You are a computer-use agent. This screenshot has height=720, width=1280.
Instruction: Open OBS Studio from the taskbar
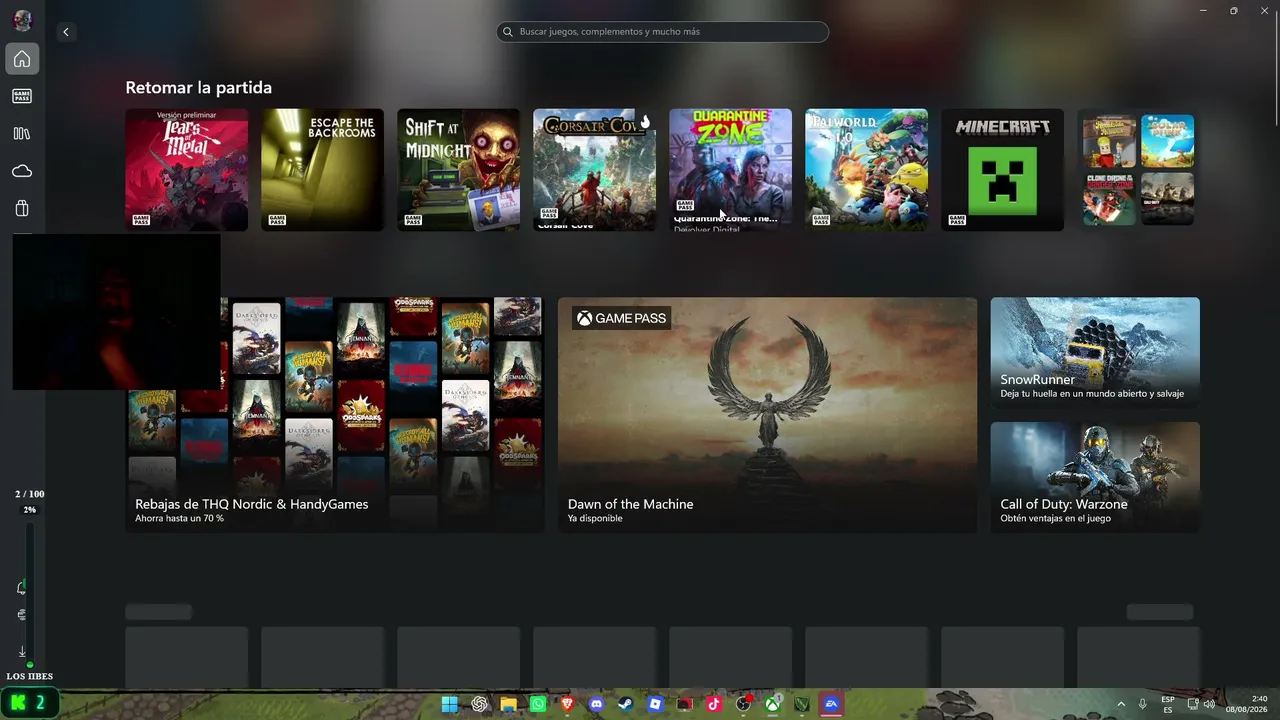(x=743, y=704)
